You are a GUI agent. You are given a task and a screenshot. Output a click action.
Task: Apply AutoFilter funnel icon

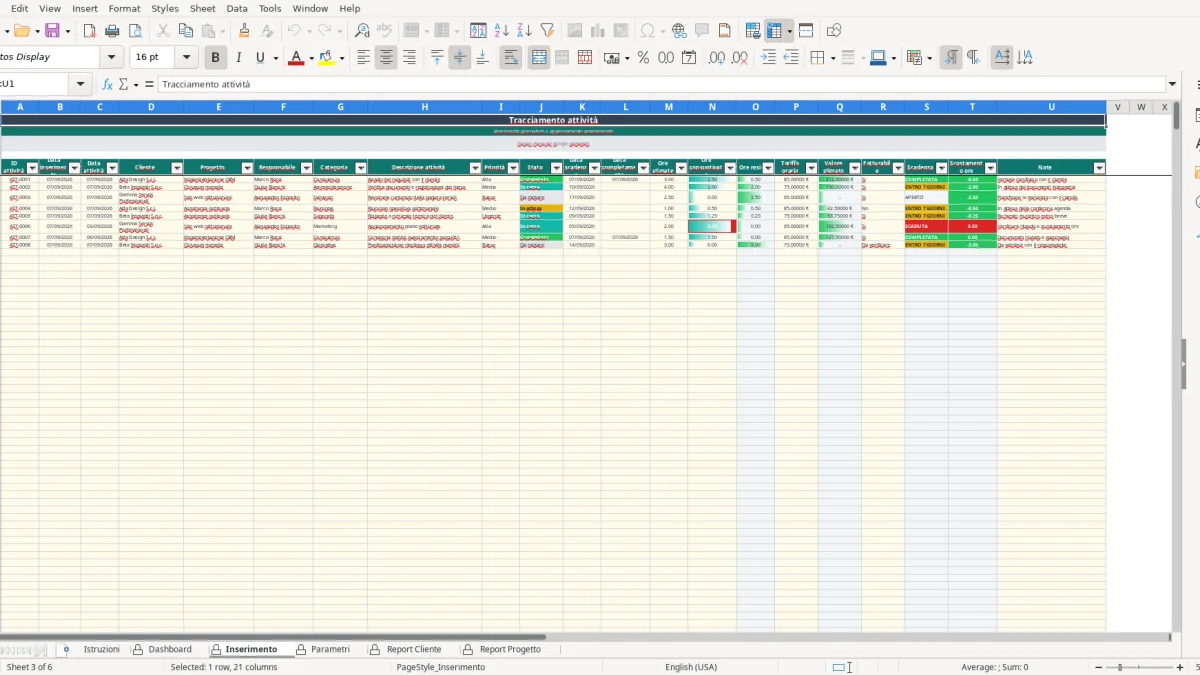point(547,31)
